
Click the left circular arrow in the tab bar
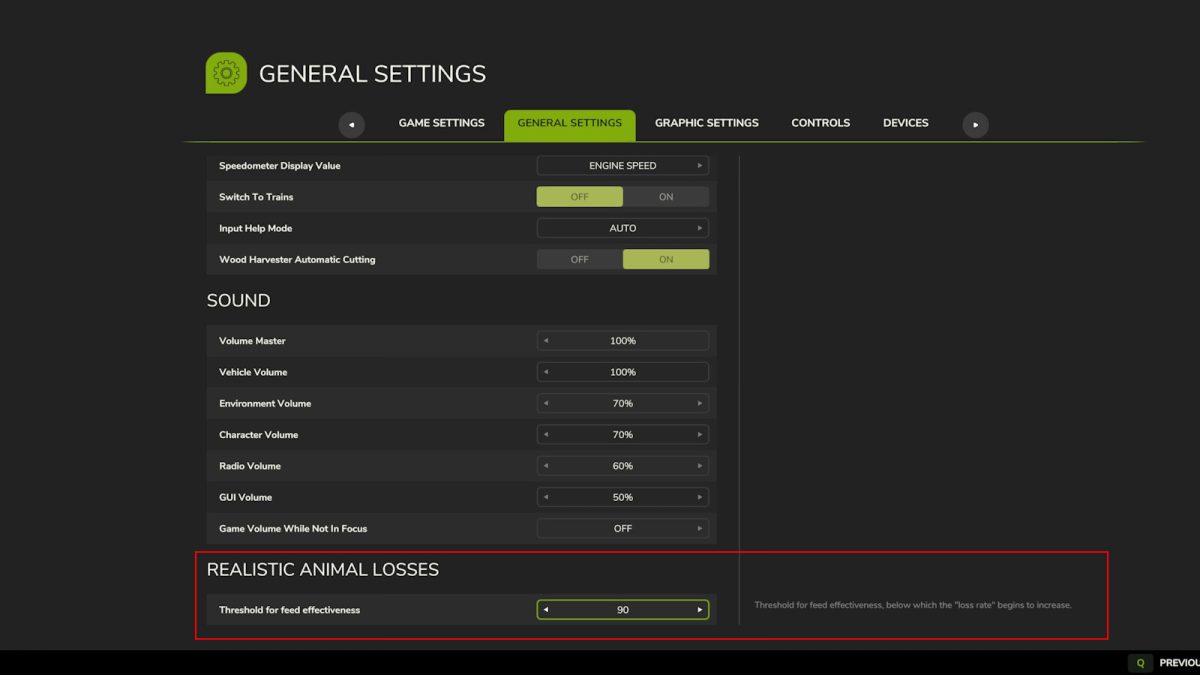coord(351,124)
